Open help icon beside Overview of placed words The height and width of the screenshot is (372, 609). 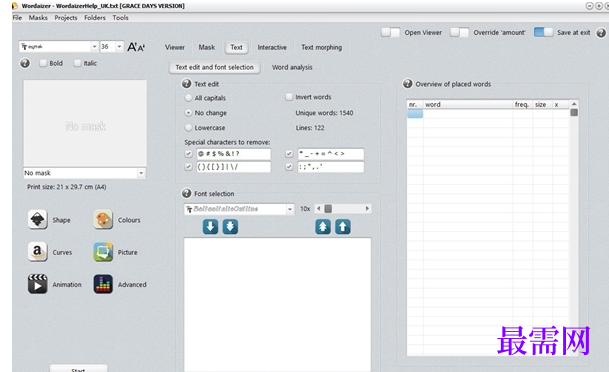407,83
